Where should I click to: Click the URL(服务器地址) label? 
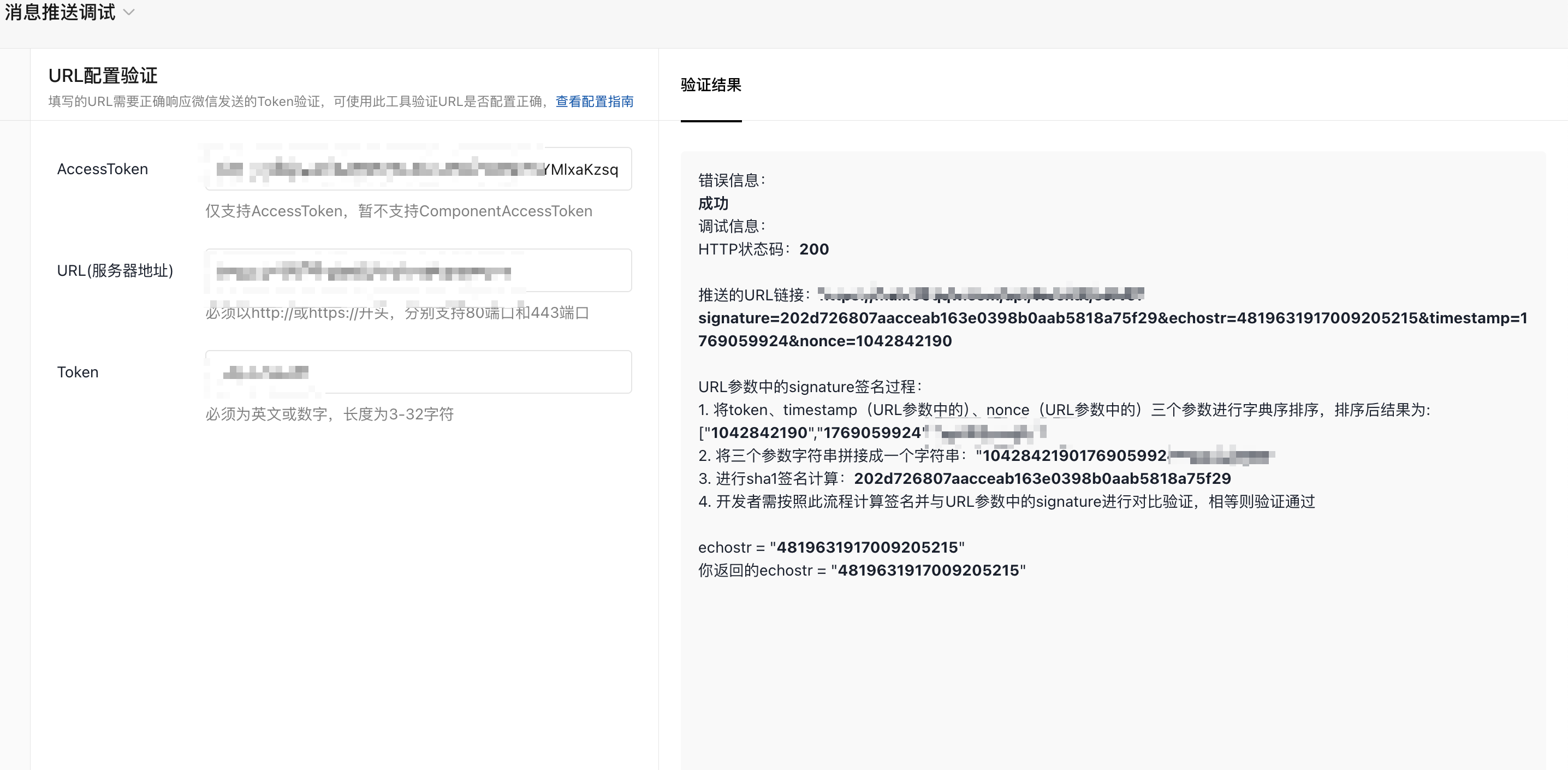tap(115, 270)
